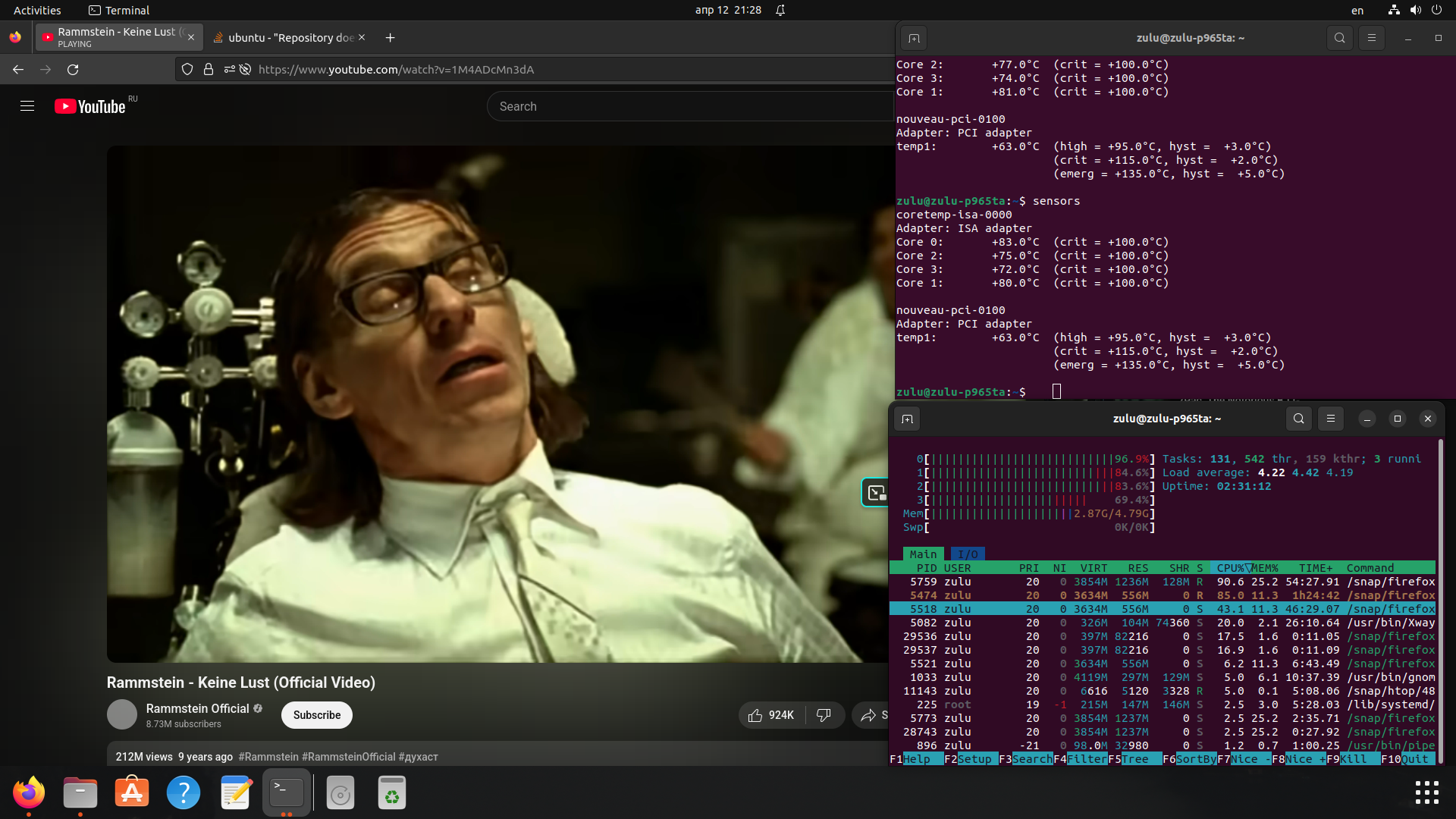Focus the YouTube Search field
Image resolution: width=1456 pixels, height=819 pixels.
(690, 106)
